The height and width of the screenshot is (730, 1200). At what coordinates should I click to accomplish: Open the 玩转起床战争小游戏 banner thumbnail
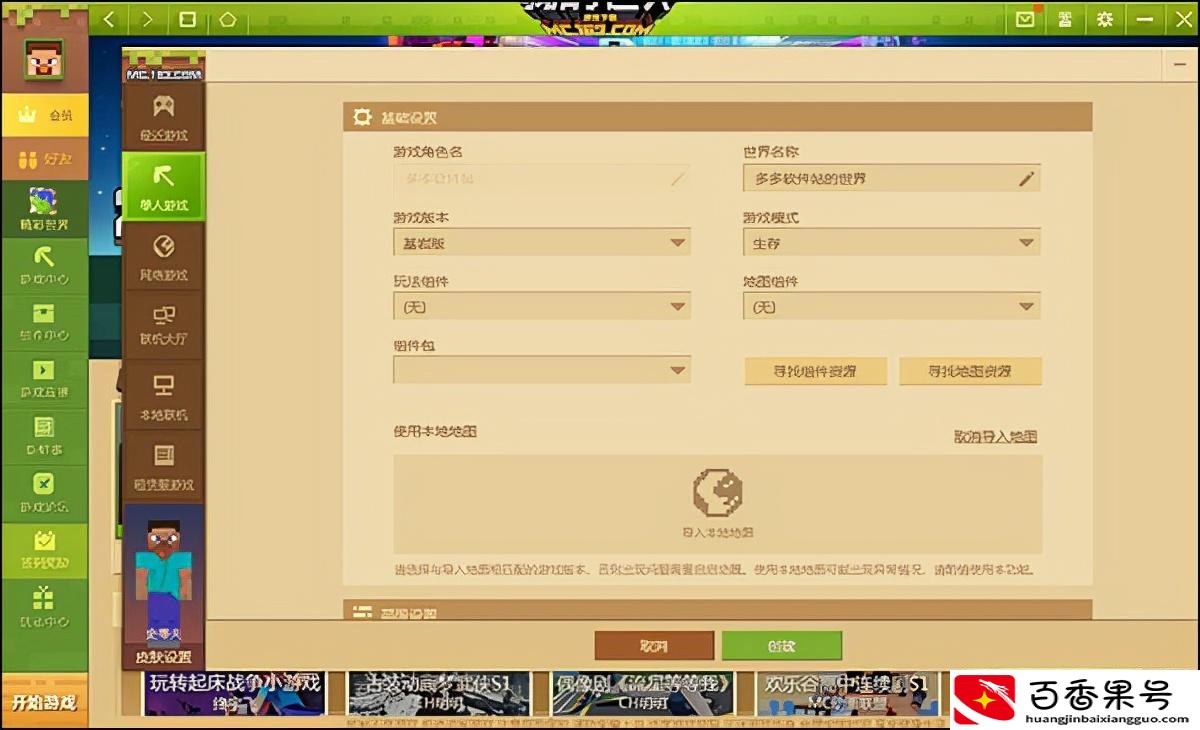pyautogui.click(x=235, y=692)
